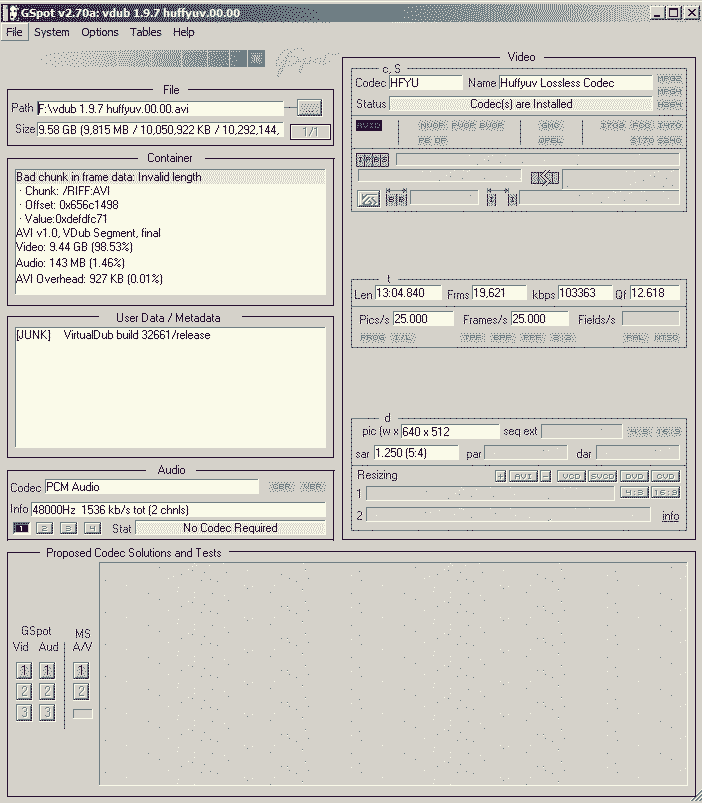The width and height of the screenshot is (702, 803).
Task: Click the GSpot Vid test button 3
Action: [24, 712]
